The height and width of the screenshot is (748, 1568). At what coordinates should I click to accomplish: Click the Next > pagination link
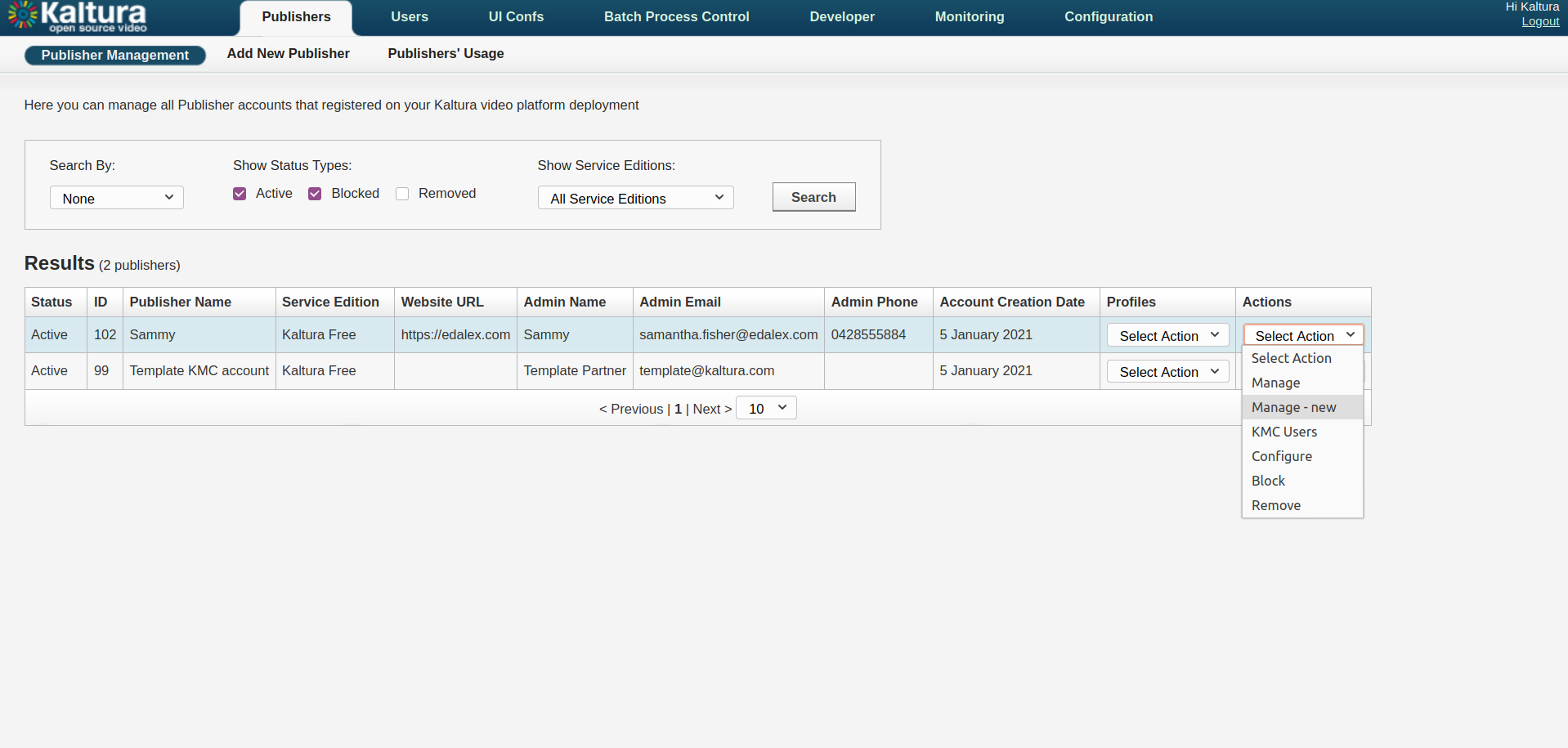tap(712, 409)
